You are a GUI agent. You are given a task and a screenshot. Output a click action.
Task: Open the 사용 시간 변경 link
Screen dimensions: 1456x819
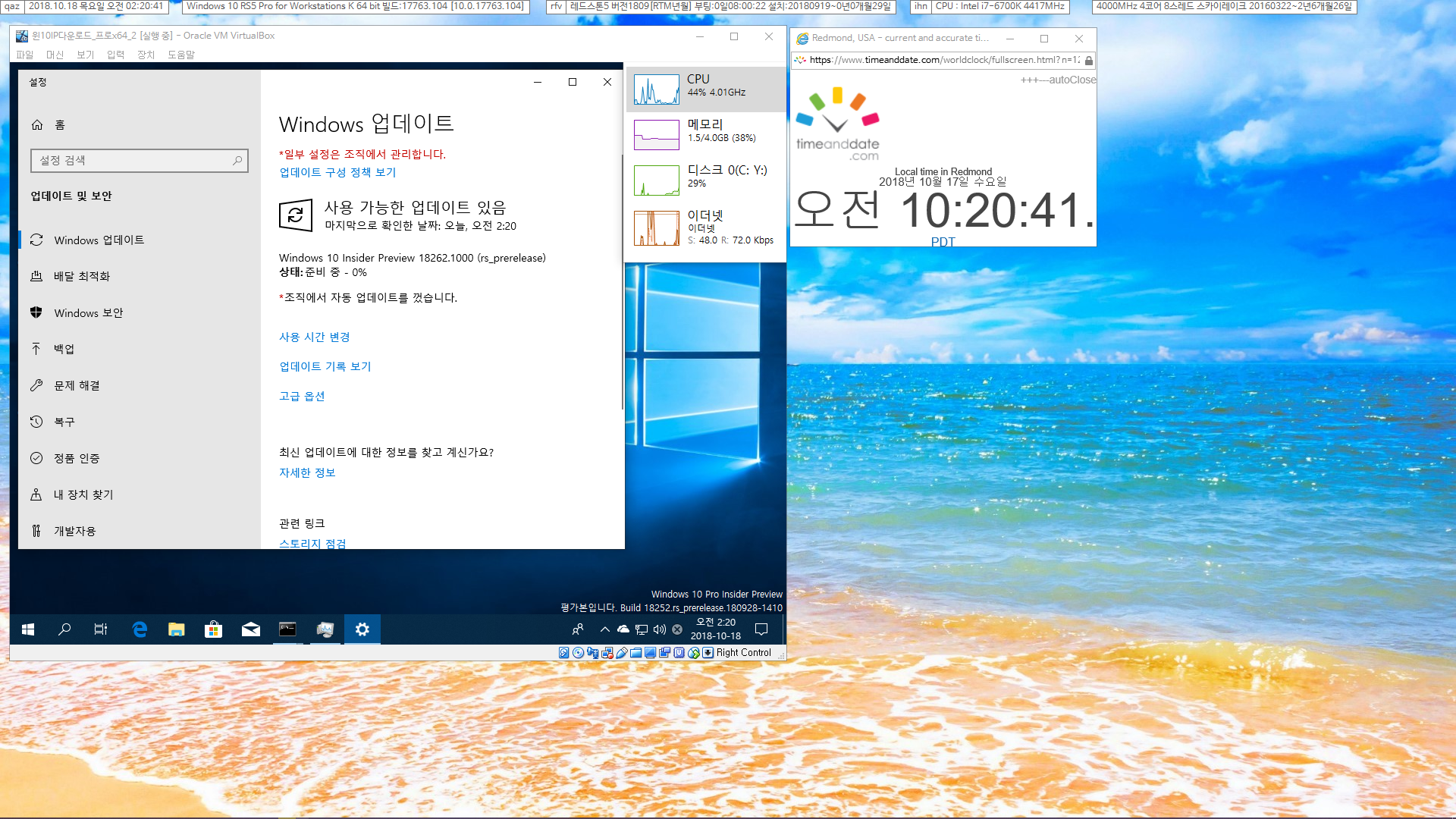[314, 337]
